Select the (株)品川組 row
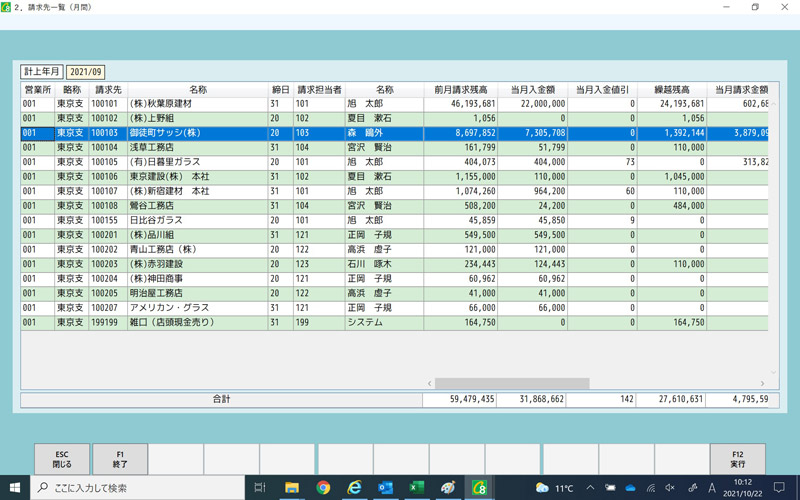800x500 pixels. [x=394, y=235]
